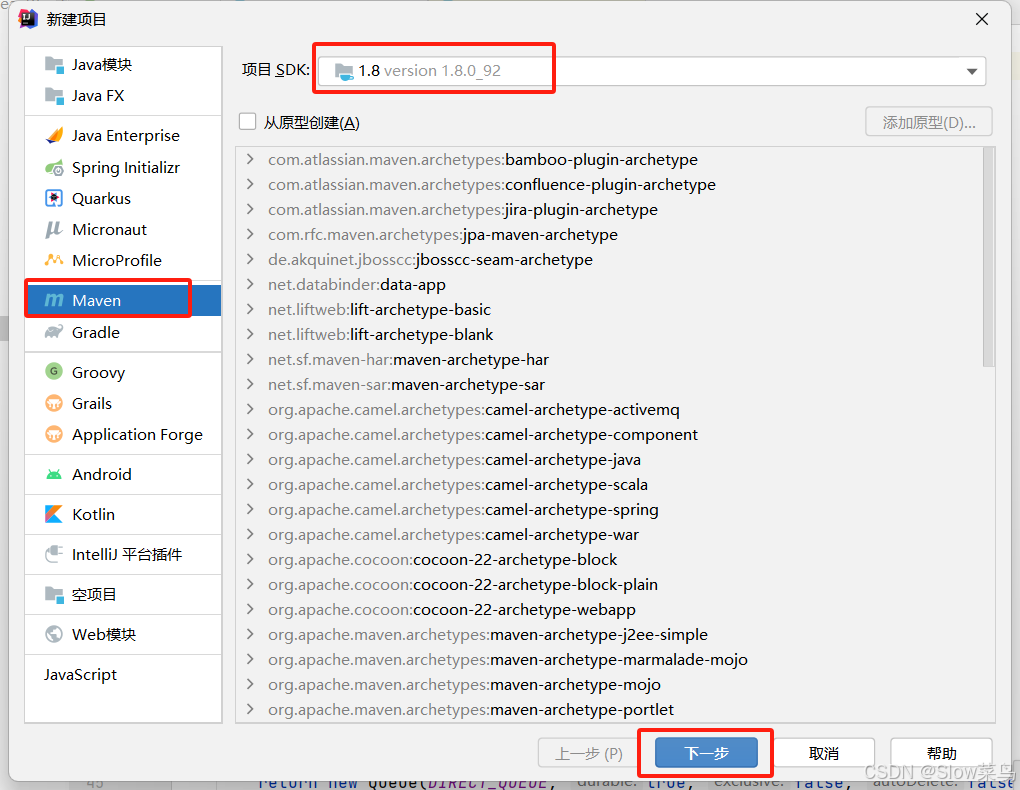The width and height of the screenshot is (1020, 790).
Task: Click the Spring Initializr leaf icon
Action: pos(54,168)
